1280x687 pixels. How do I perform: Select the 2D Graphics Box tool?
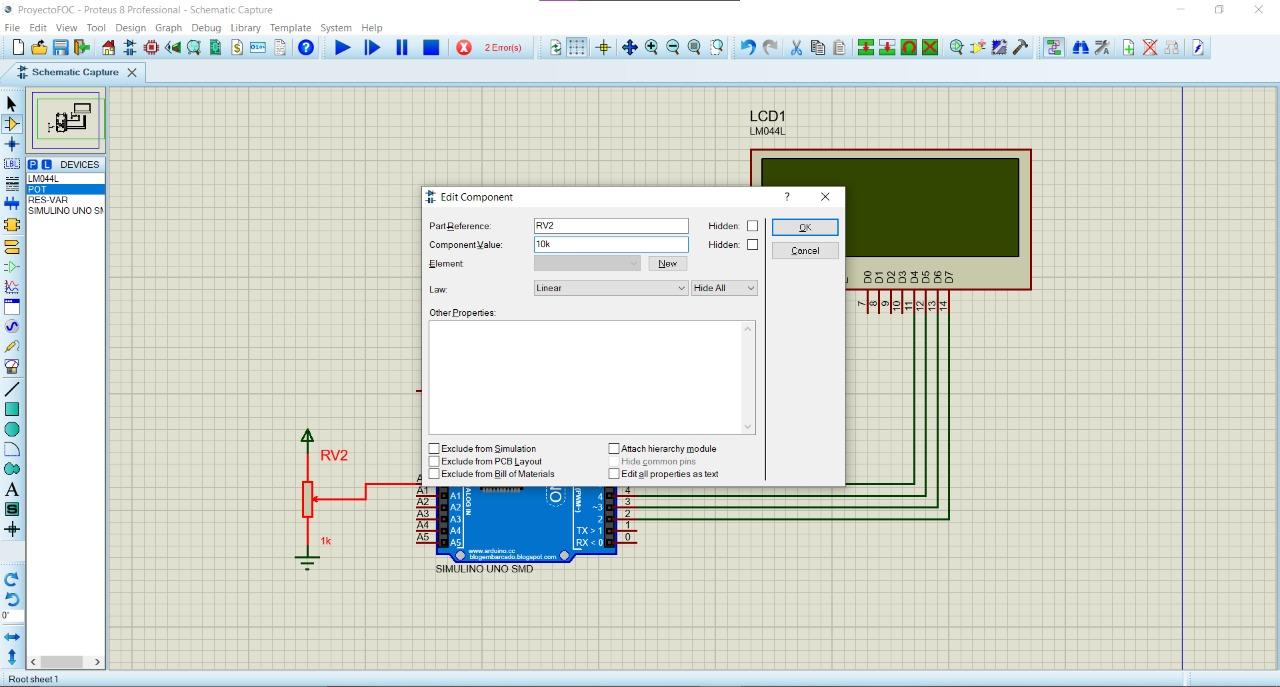pos(12,409)
